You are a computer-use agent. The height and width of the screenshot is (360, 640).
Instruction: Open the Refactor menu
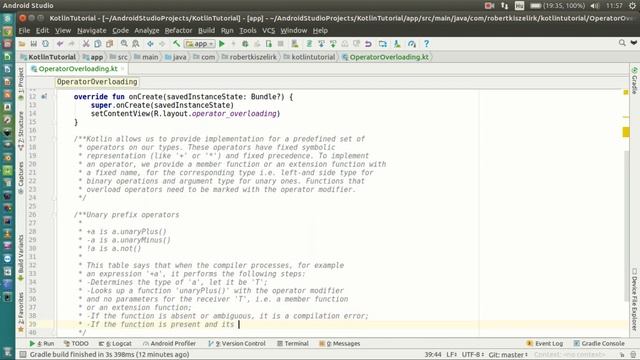178,31
